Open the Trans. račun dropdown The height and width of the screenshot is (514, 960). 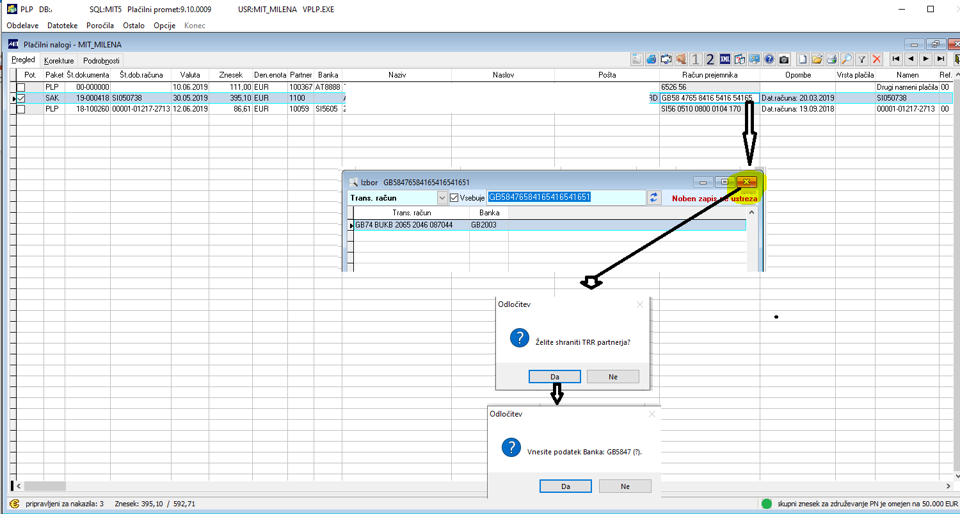(x=442, y=198)
